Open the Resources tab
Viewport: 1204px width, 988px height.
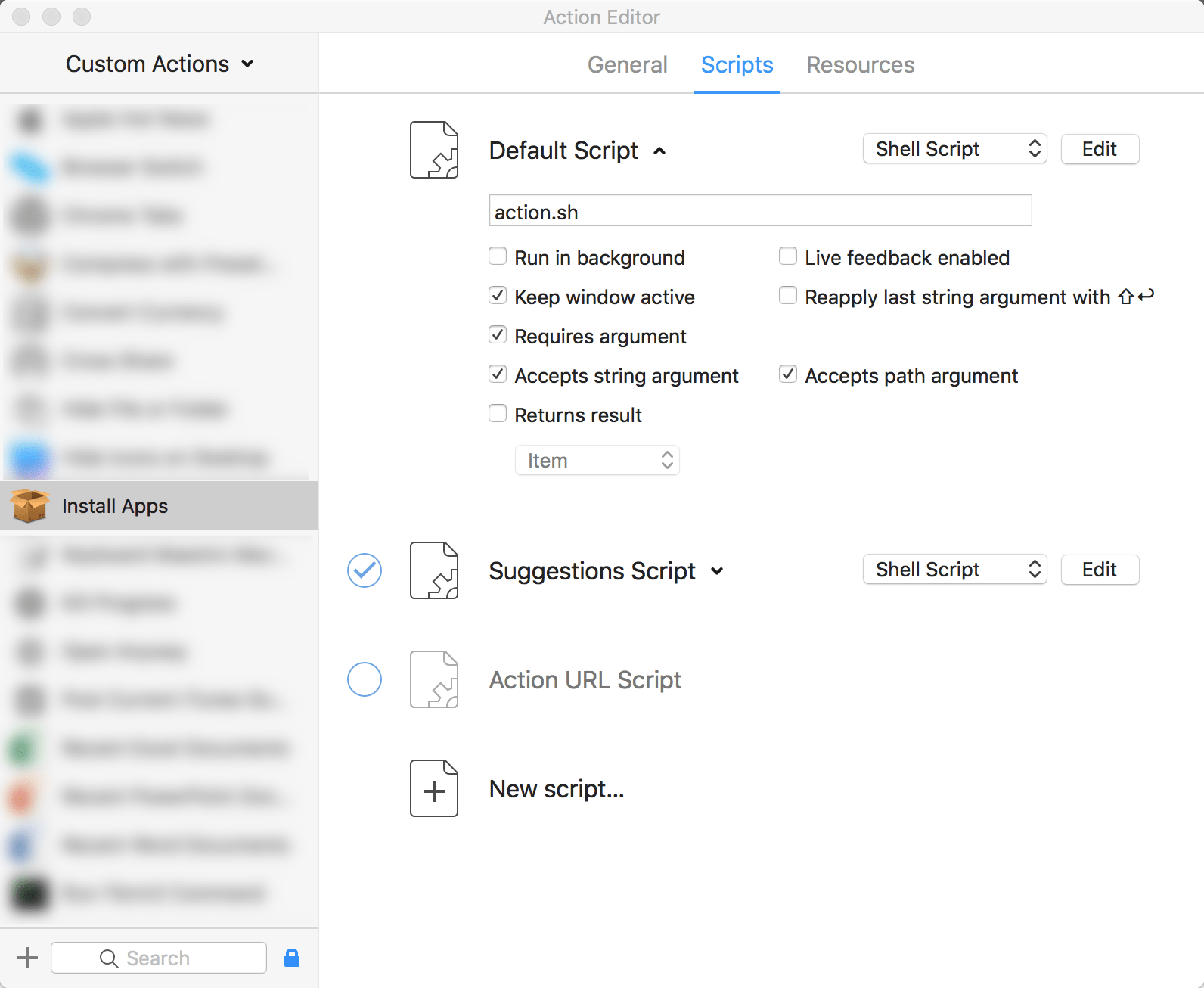860,65
